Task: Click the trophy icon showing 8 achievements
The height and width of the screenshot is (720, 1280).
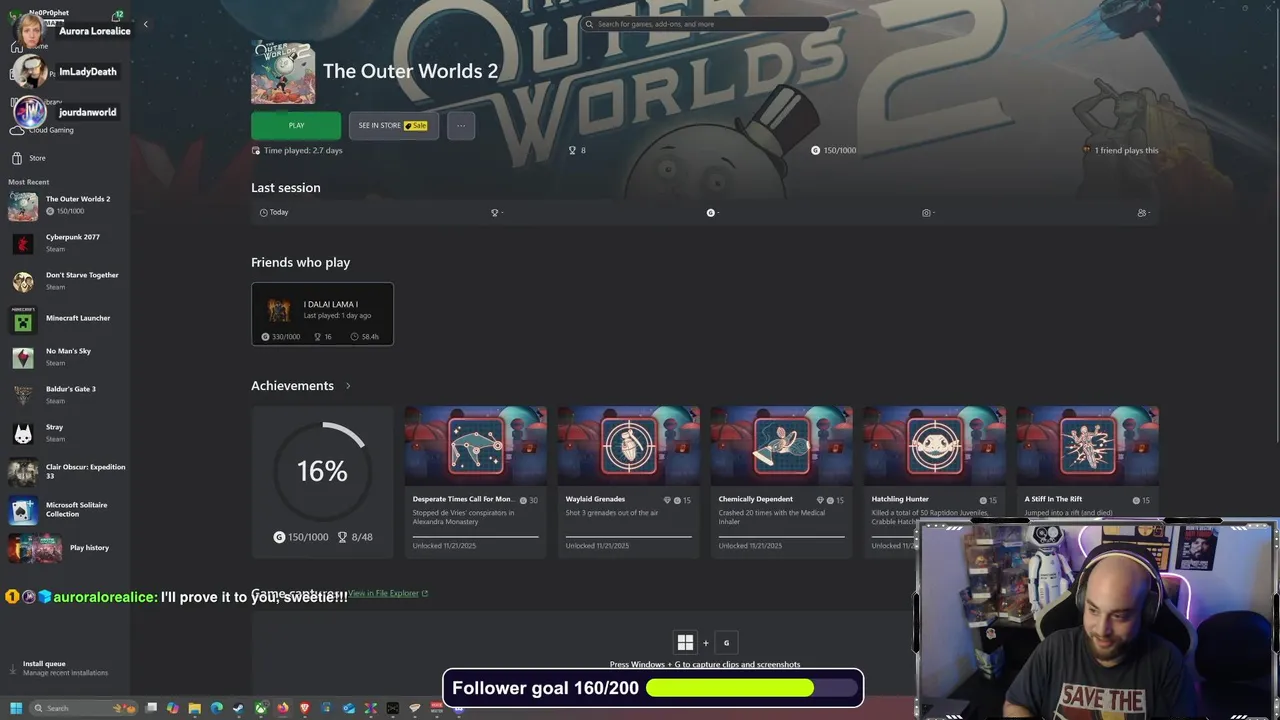Action: click(572, 150)
